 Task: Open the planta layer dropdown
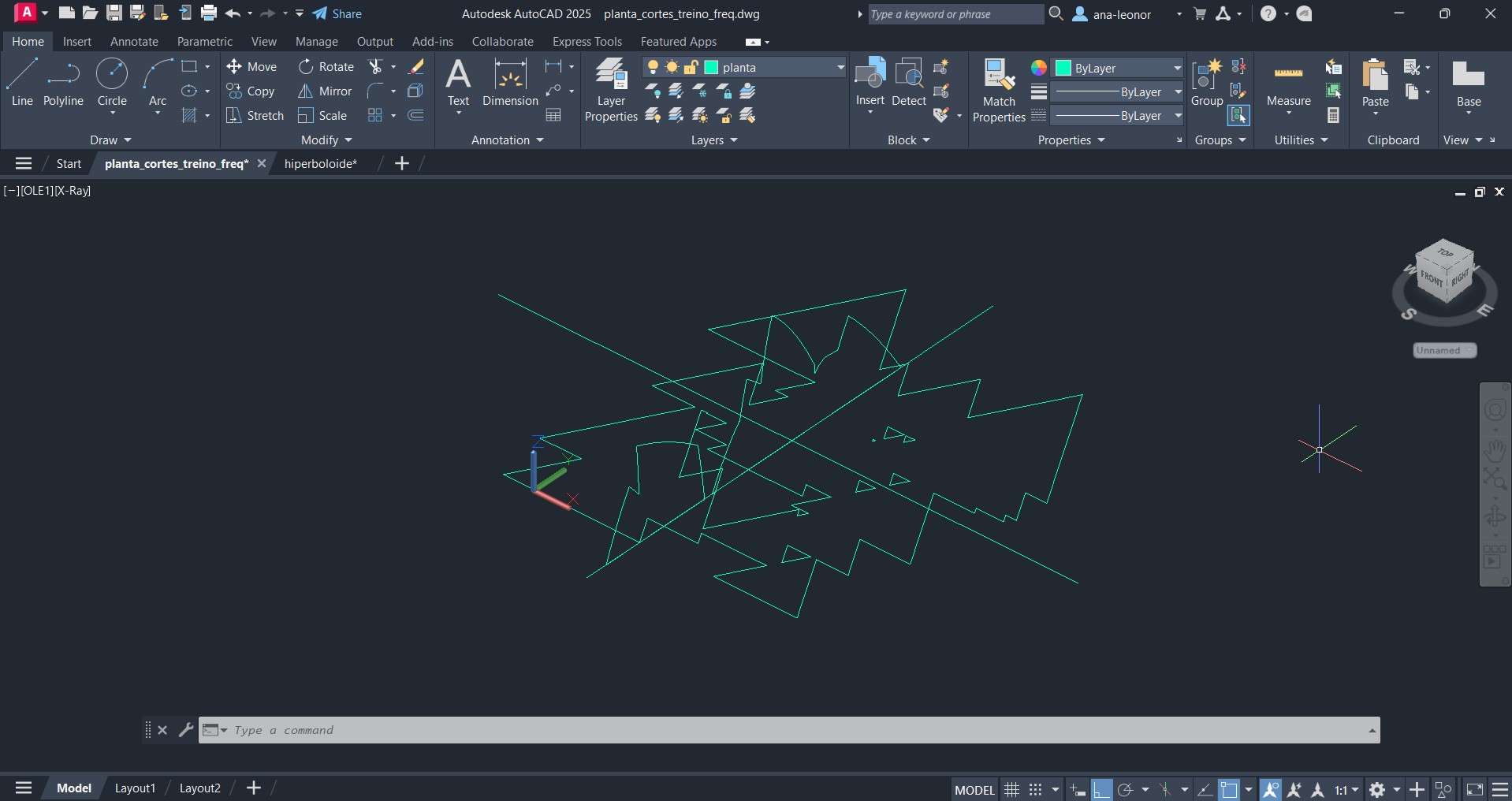click(840, 68)
